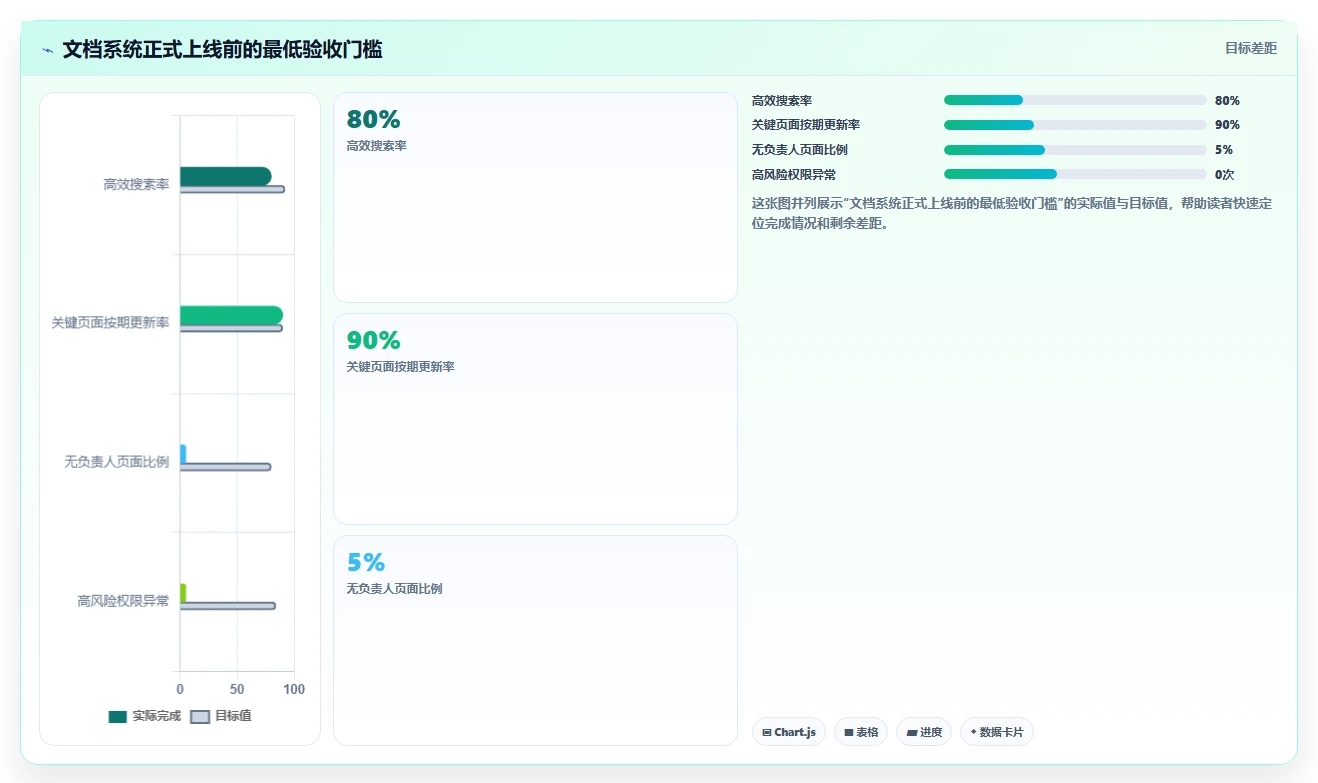1318x783 pixels.
Task: Open the 80% 高效搜索率 data card
Action: coord(535,198)
